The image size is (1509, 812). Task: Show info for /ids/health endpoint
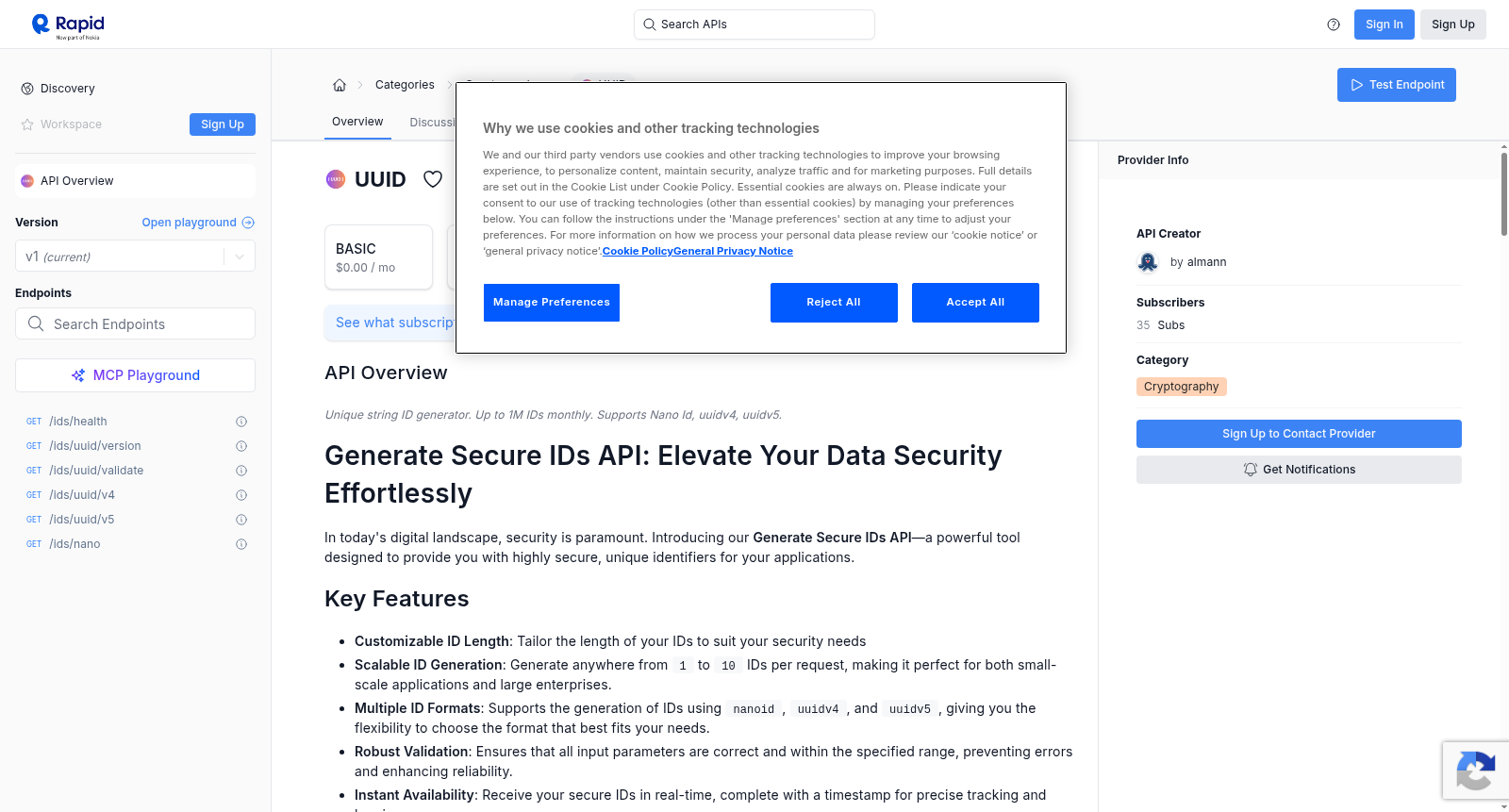[241, 422]
